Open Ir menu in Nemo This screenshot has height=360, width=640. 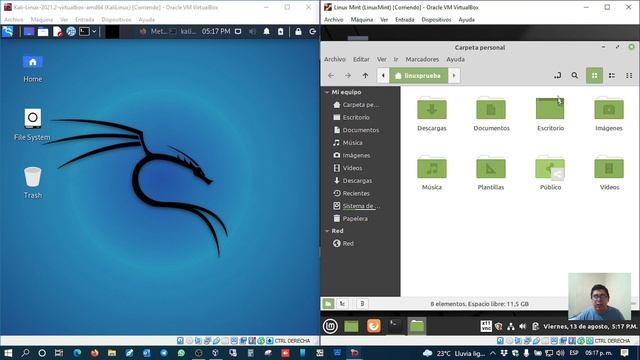(396, 59)
